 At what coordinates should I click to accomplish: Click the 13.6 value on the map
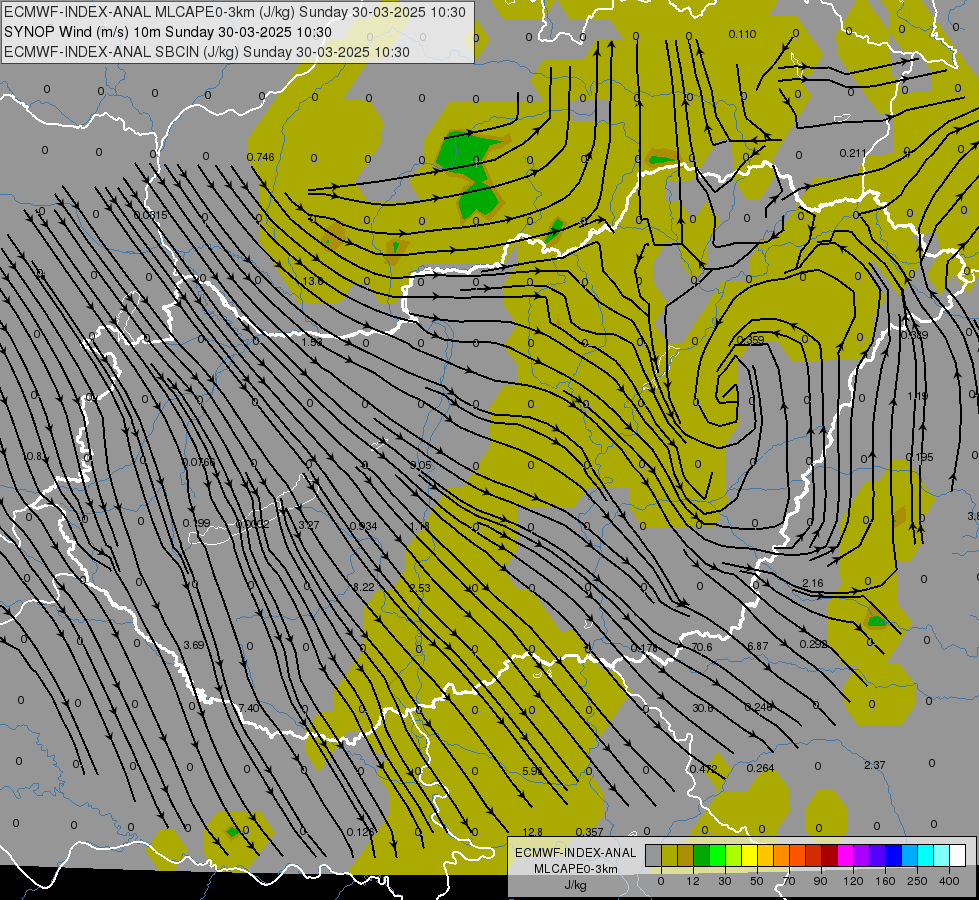coord(313,281)
